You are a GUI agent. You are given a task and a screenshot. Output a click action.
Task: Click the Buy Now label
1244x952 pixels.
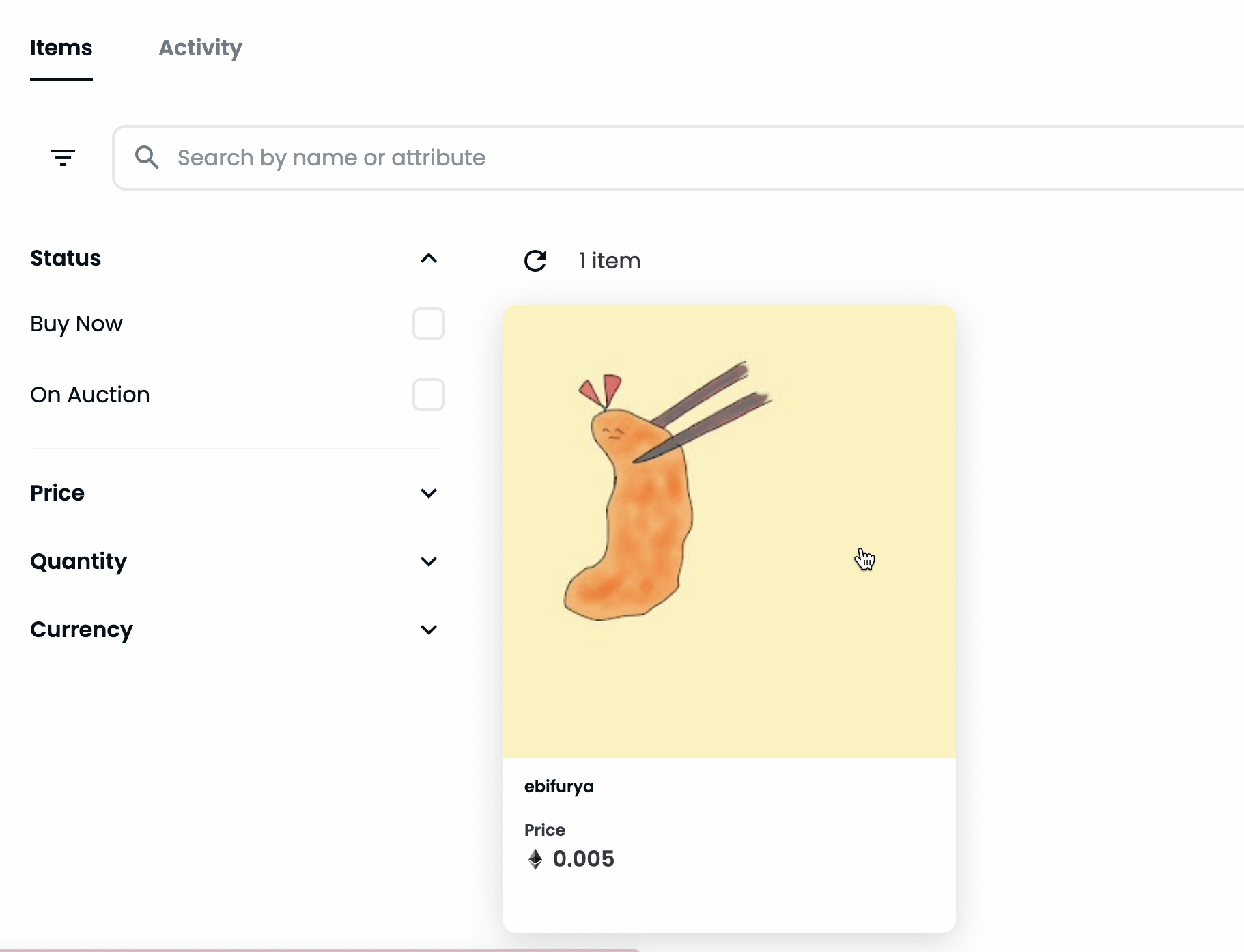pos(76,324)
